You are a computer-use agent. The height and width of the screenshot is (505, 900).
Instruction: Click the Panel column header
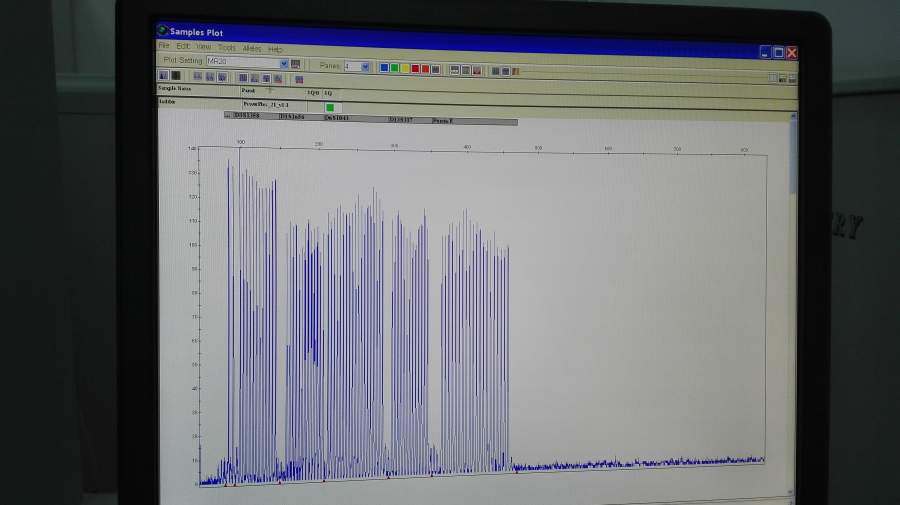pos(248,91)
